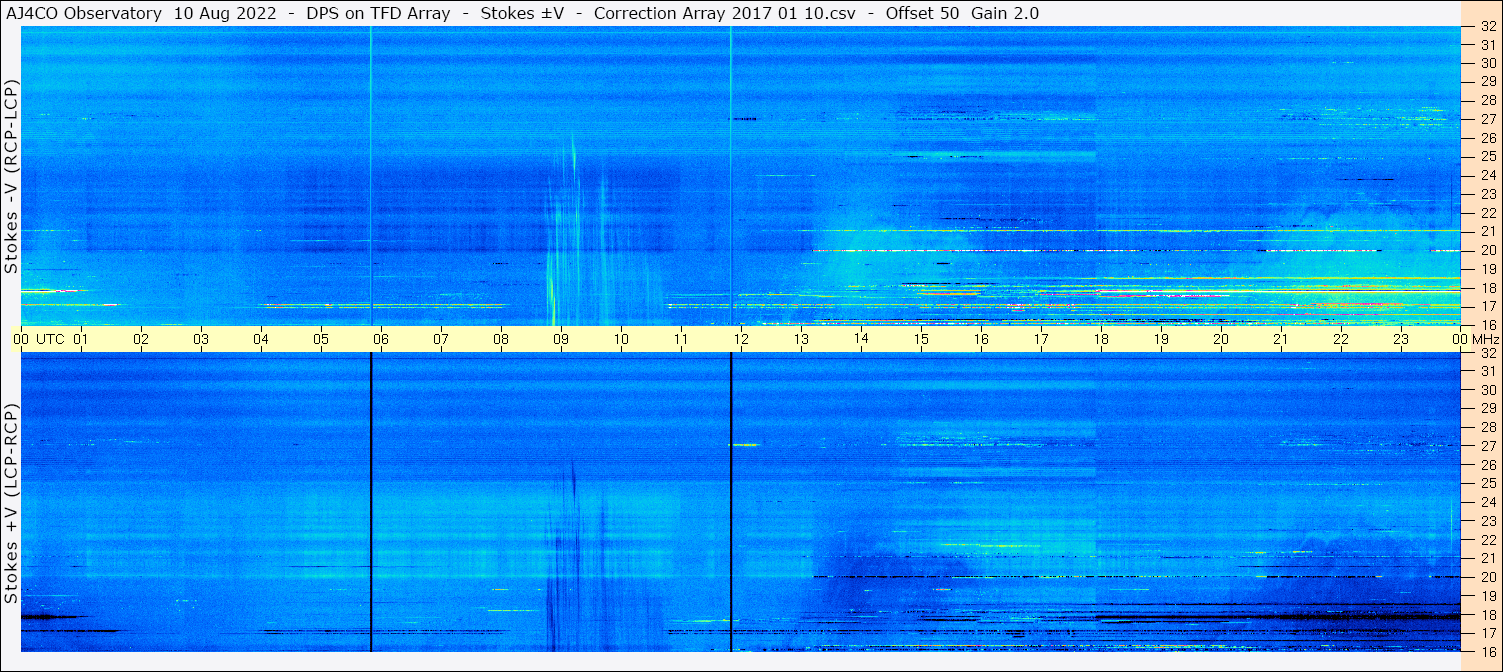The height and width of the screenshot is (672, 1503).
Task: Click the 18 MHz tick of upper spectrogram
Action: (x=1487, y=288)
